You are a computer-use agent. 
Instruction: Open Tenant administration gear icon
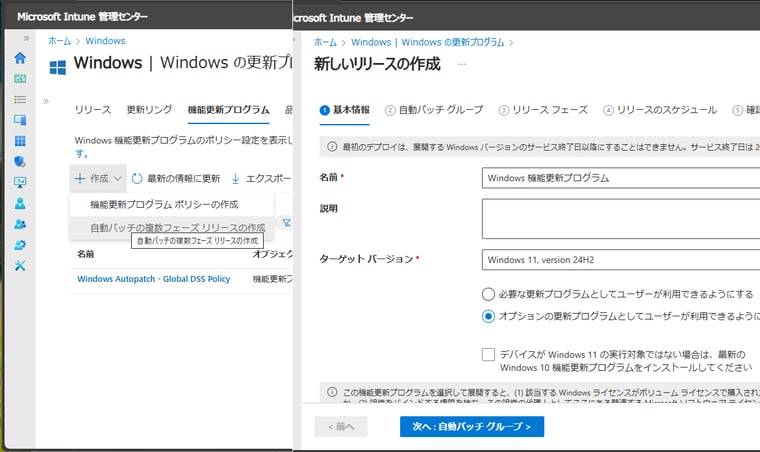20,245
